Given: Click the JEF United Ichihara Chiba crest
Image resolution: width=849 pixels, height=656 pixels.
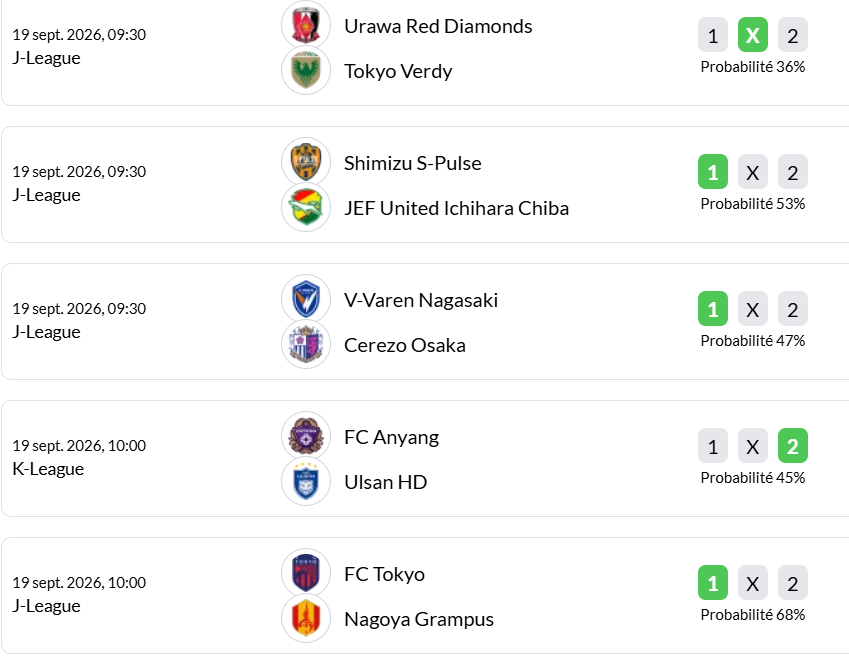Looking at the screenshot, I should tap(306, 207).
